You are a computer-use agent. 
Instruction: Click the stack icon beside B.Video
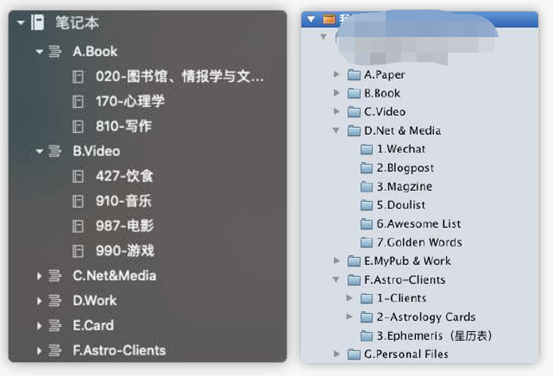coord(55,151)
